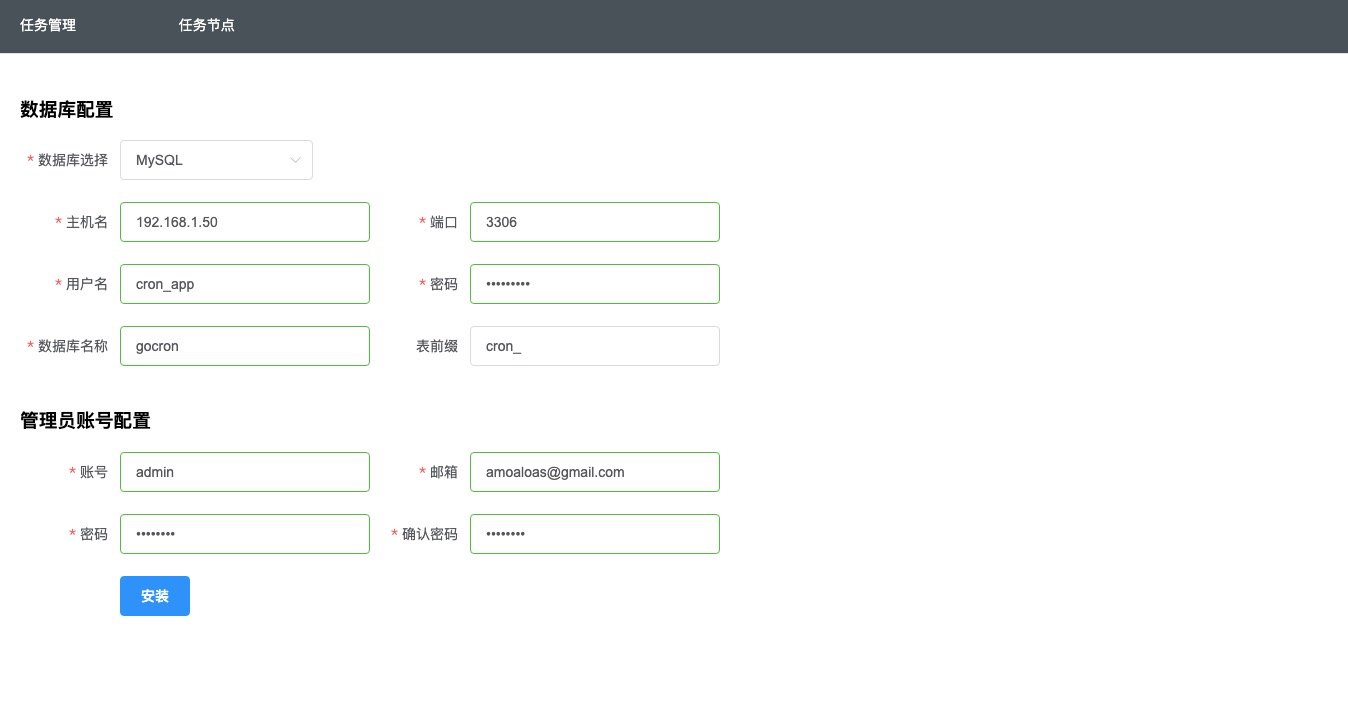Click the 表前缀 label text
The image size is (1348, 702).
click(437, 346)
